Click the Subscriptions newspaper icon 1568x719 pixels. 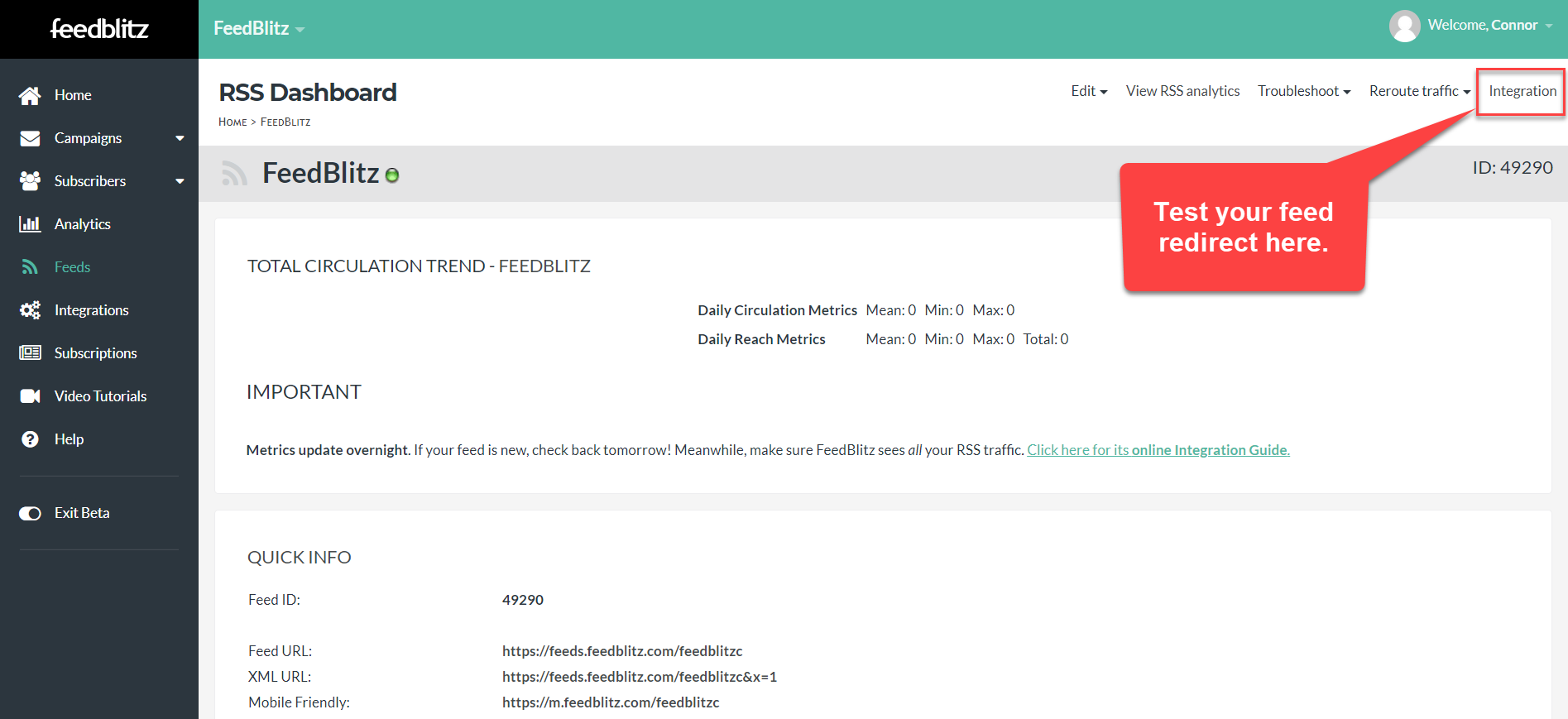pyautogui.click(x=30, y=353)
